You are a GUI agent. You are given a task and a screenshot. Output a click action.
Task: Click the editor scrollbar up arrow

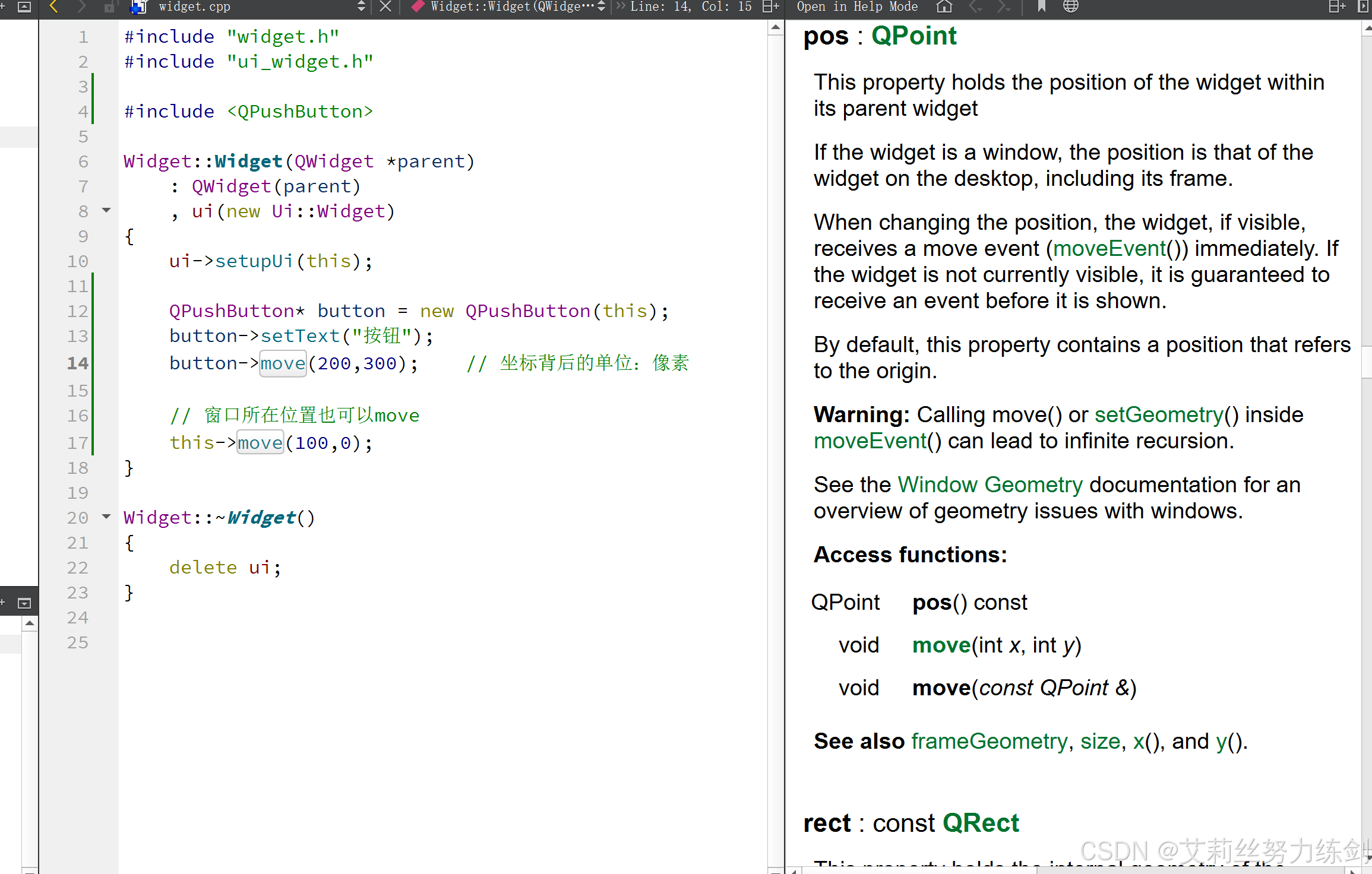[775, 27]
